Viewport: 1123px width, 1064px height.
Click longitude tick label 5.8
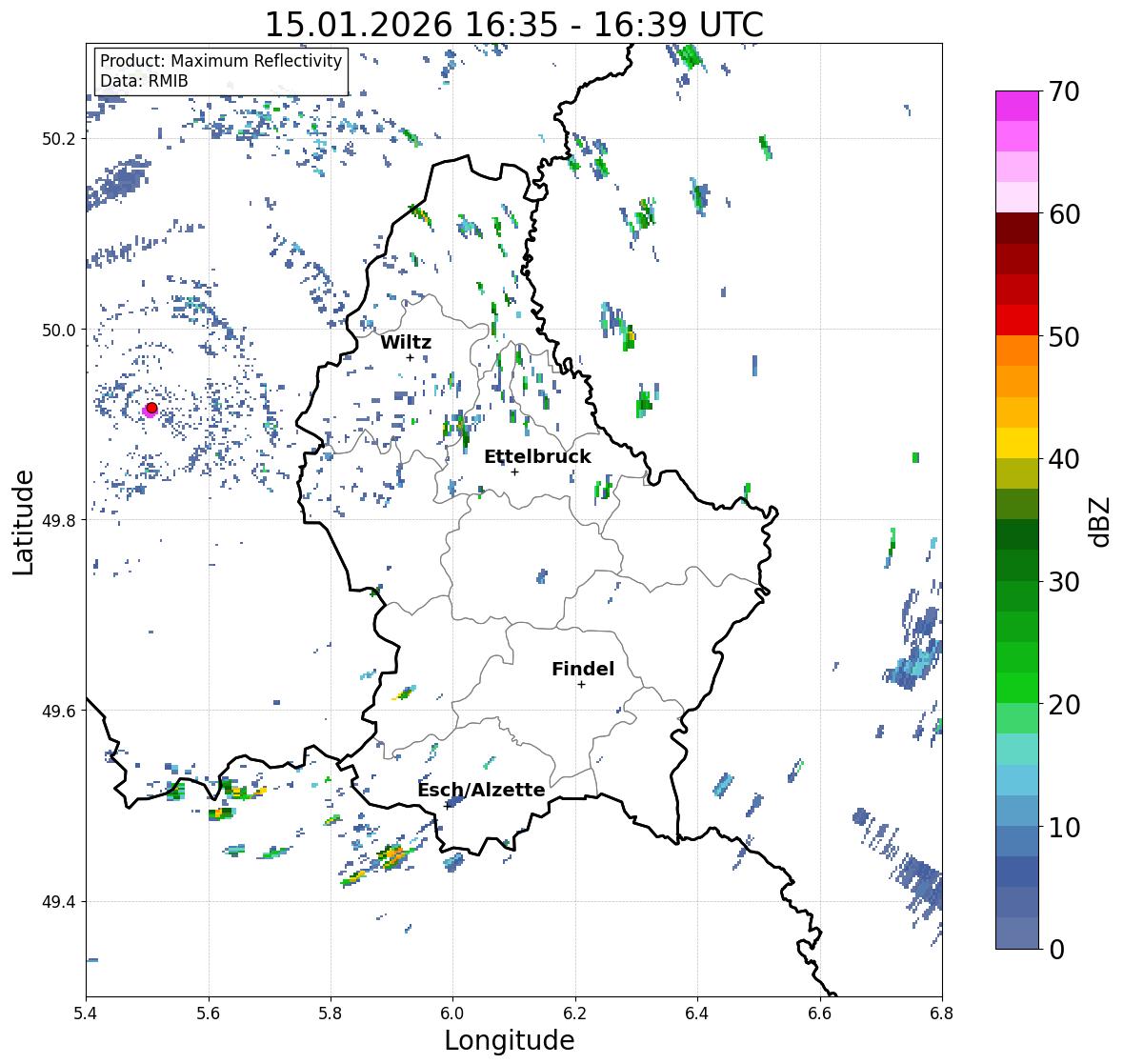click(331, 1014)
